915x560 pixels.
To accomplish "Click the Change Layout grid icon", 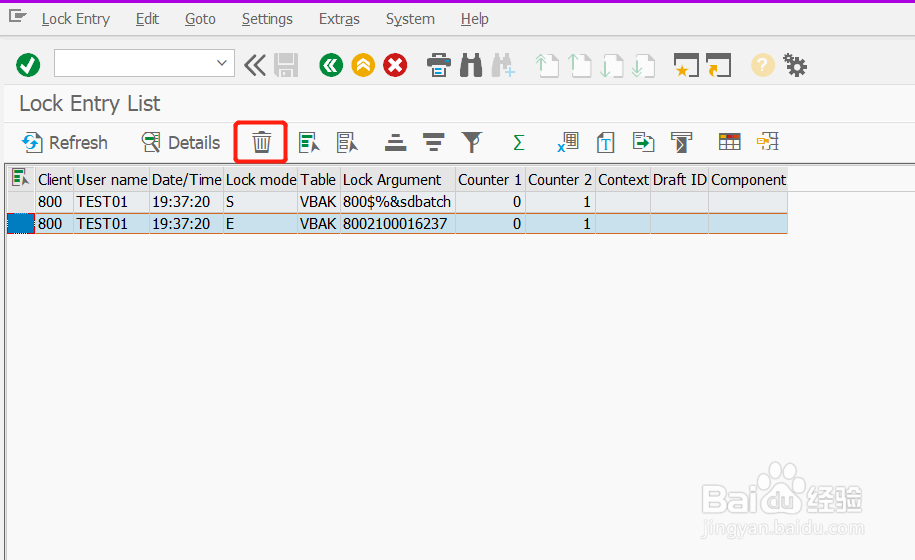I will pyautogui.click(x=729, y=142).
